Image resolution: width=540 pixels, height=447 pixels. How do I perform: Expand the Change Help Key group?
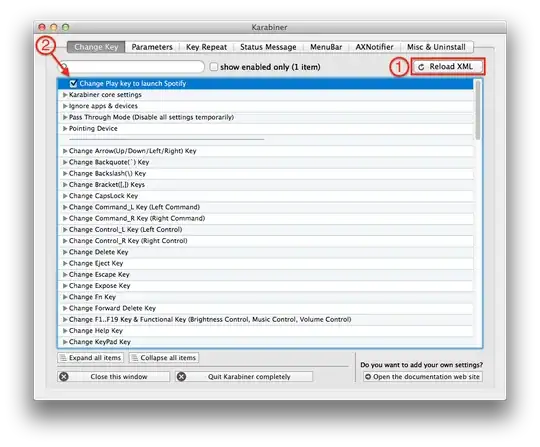[x=65, y=331]
